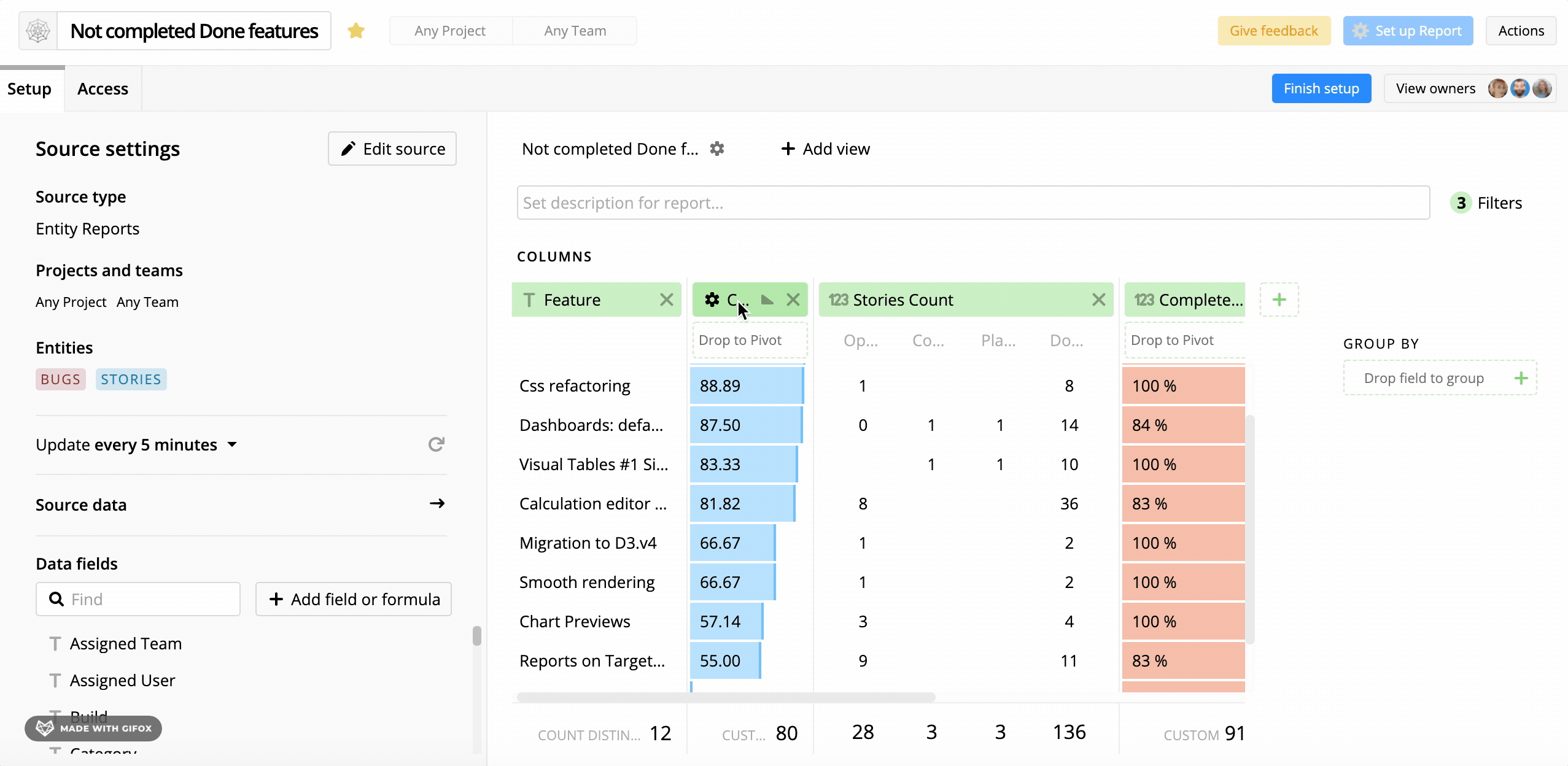Click the data fields scrollbar thumb
Viewport: 1568px width, 766px height.
tap(477, 636)
